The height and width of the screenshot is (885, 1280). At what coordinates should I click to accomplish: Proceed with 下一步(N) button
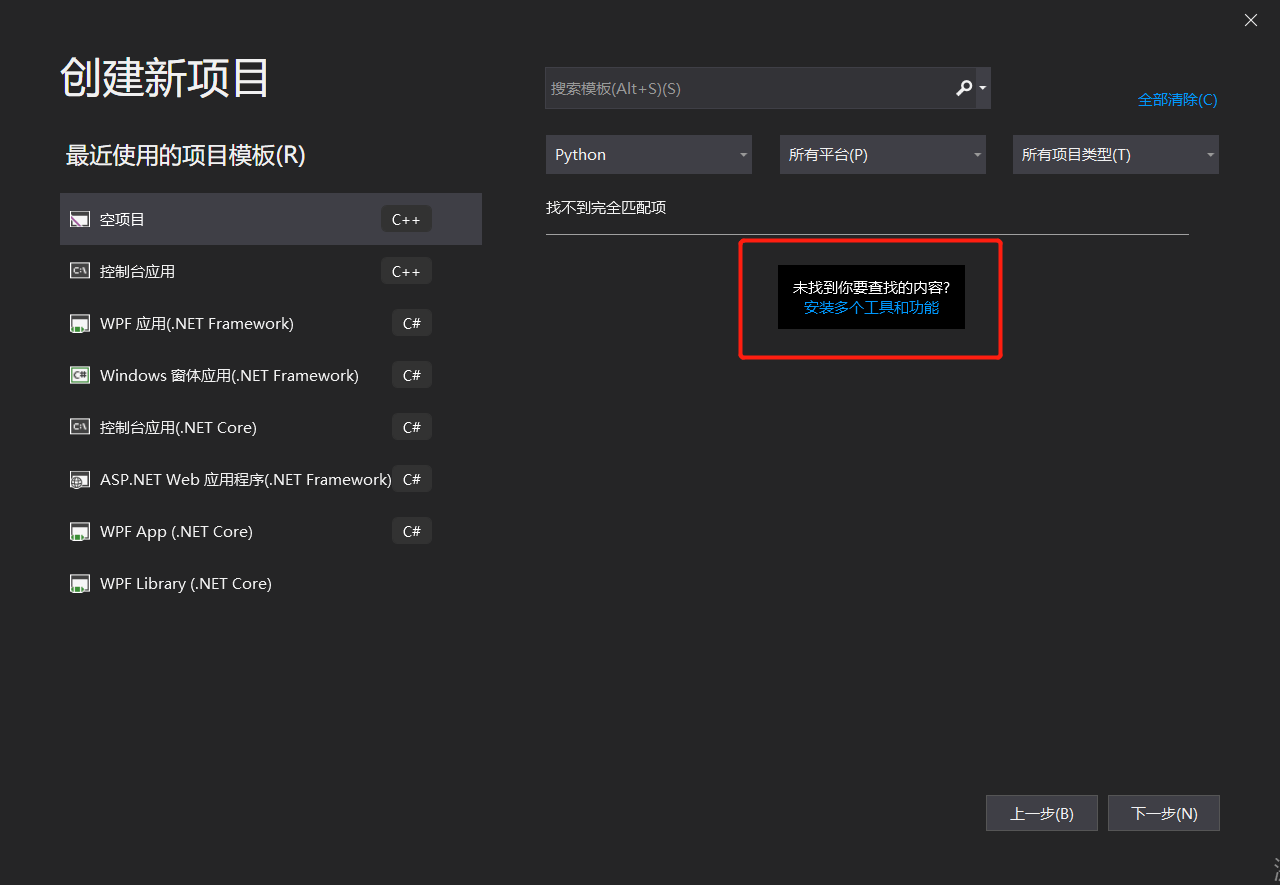[1164, 813]
